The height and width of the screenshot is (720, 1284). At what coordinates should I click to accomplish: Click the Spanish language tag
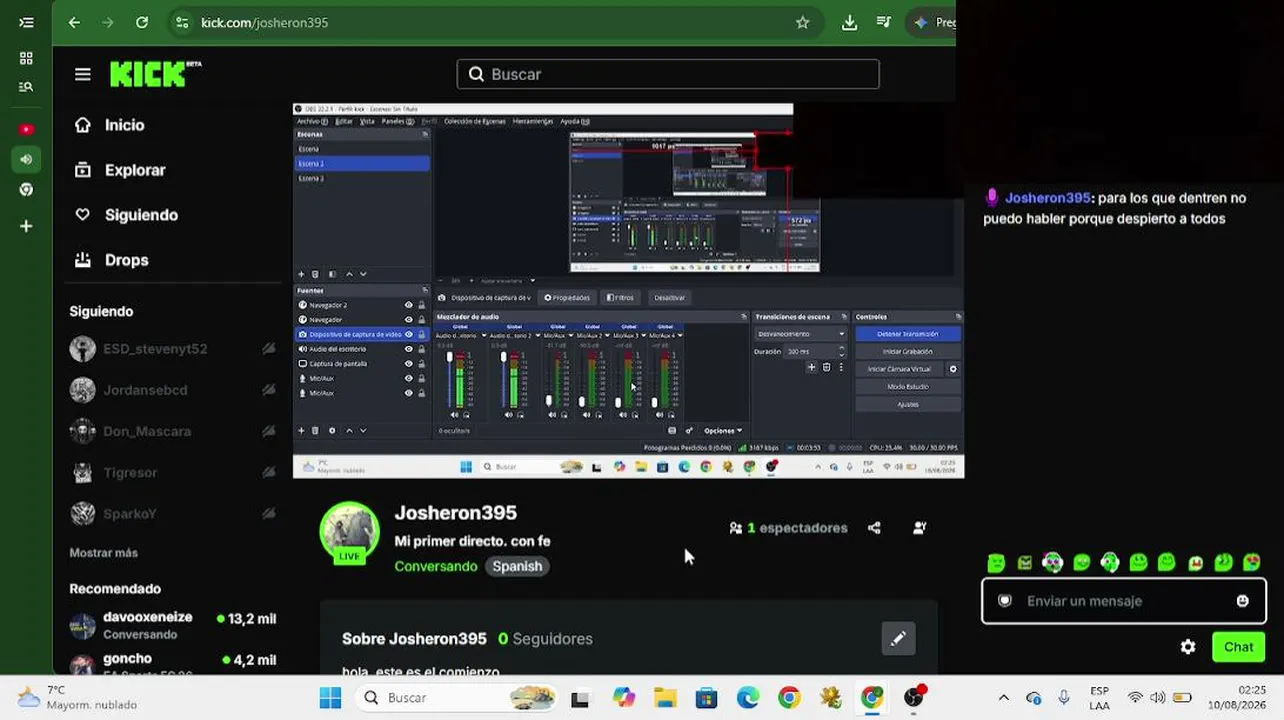click(517, 566)
